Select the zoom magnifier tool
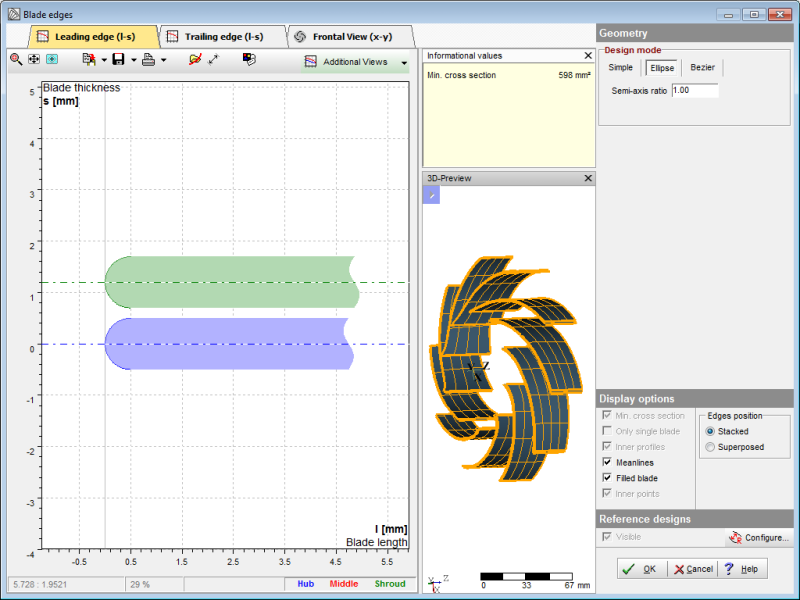Viewport: 800px width, 600px height. [16, 60]
